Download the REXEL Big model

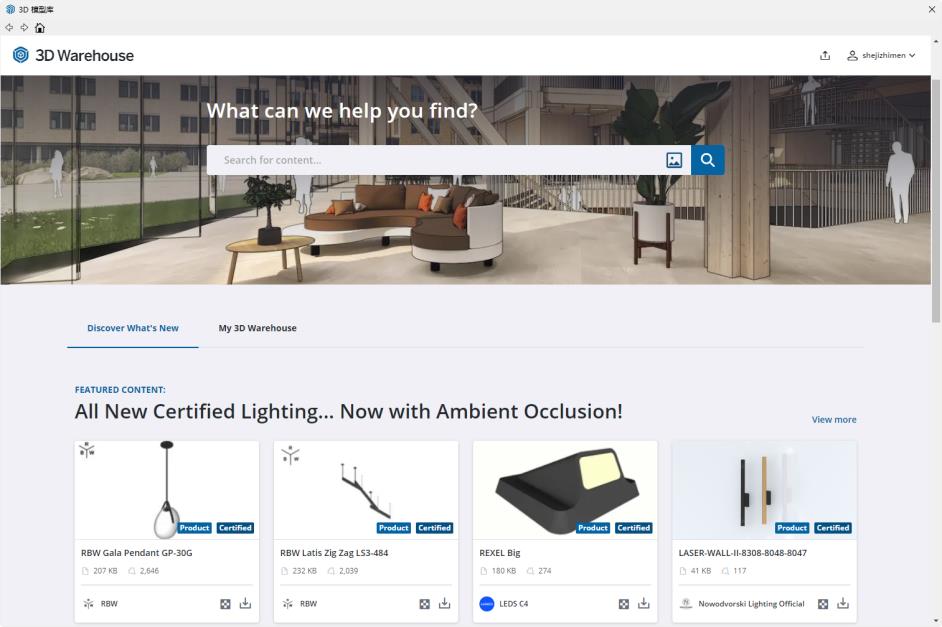coord(643,603)
